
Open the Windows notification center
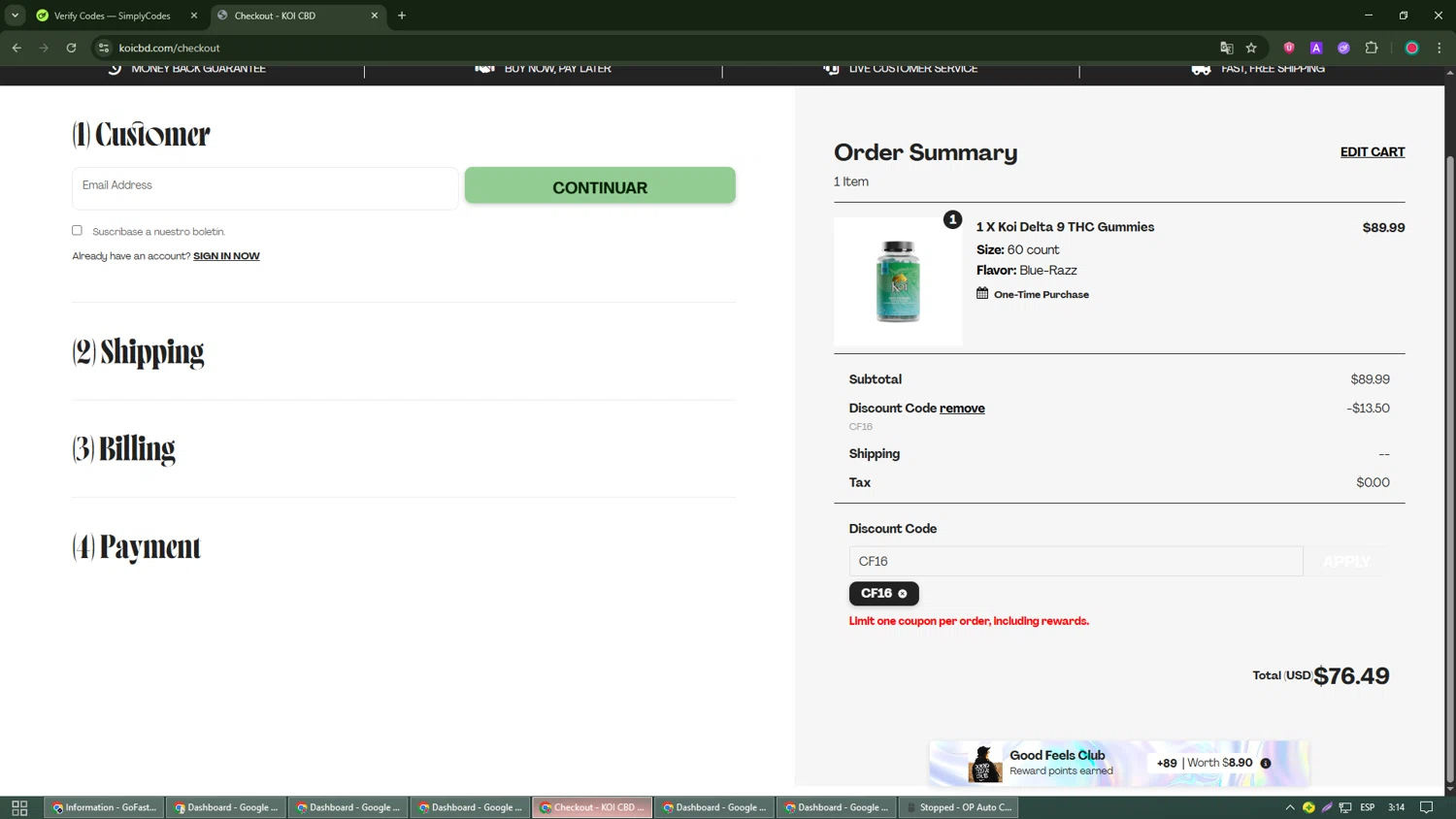point(1427,807)
